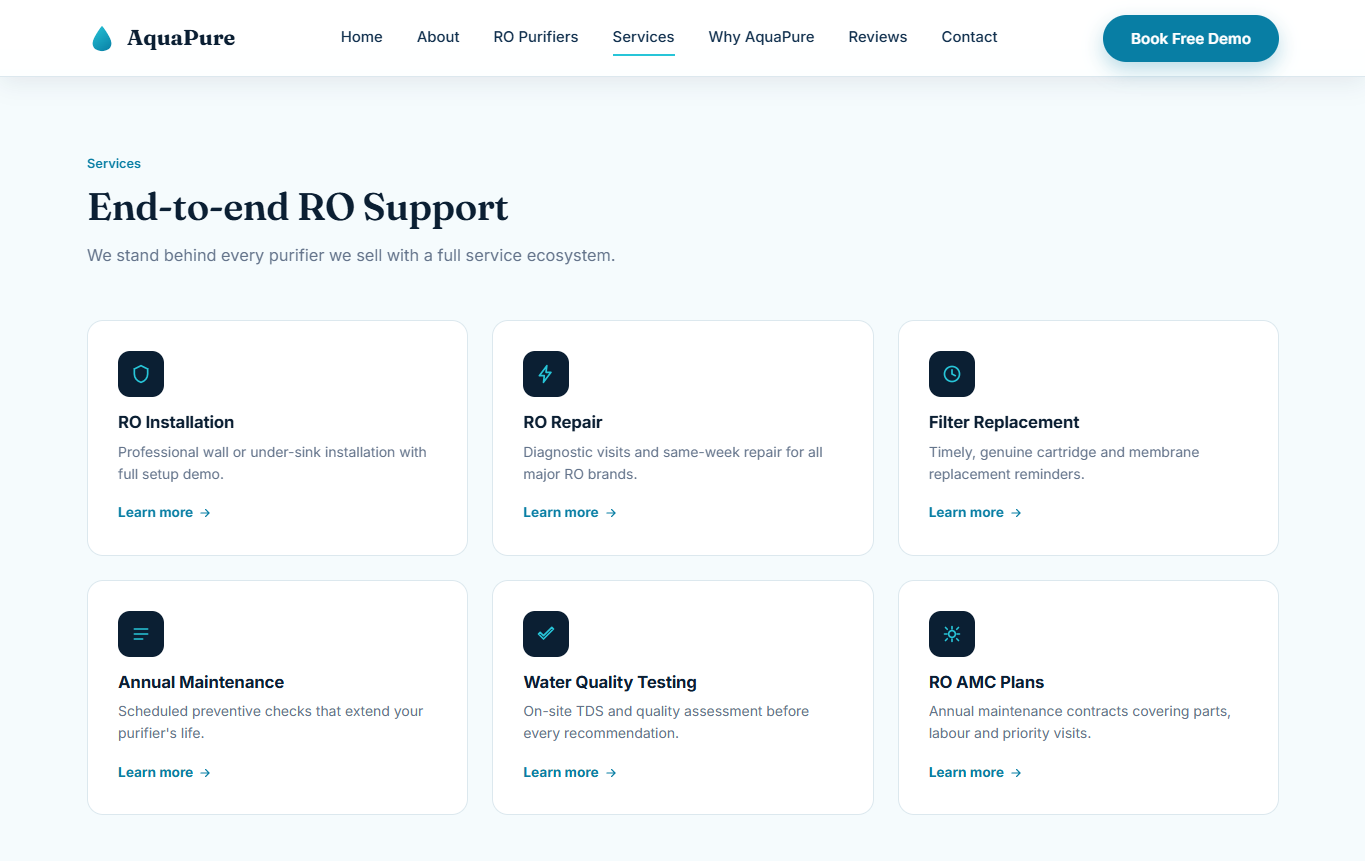Image resolution: width=1365 pixels, height=861 pixels.
Task: Open the Contact nav link
Action: pyautogui.click(x=970, y=37)
